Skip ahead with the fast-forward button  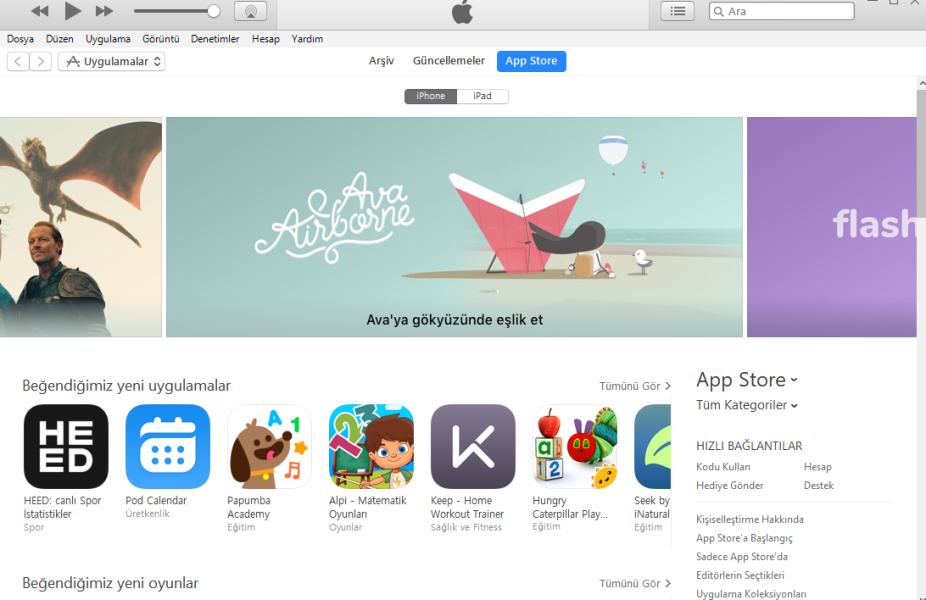point(105,11)
